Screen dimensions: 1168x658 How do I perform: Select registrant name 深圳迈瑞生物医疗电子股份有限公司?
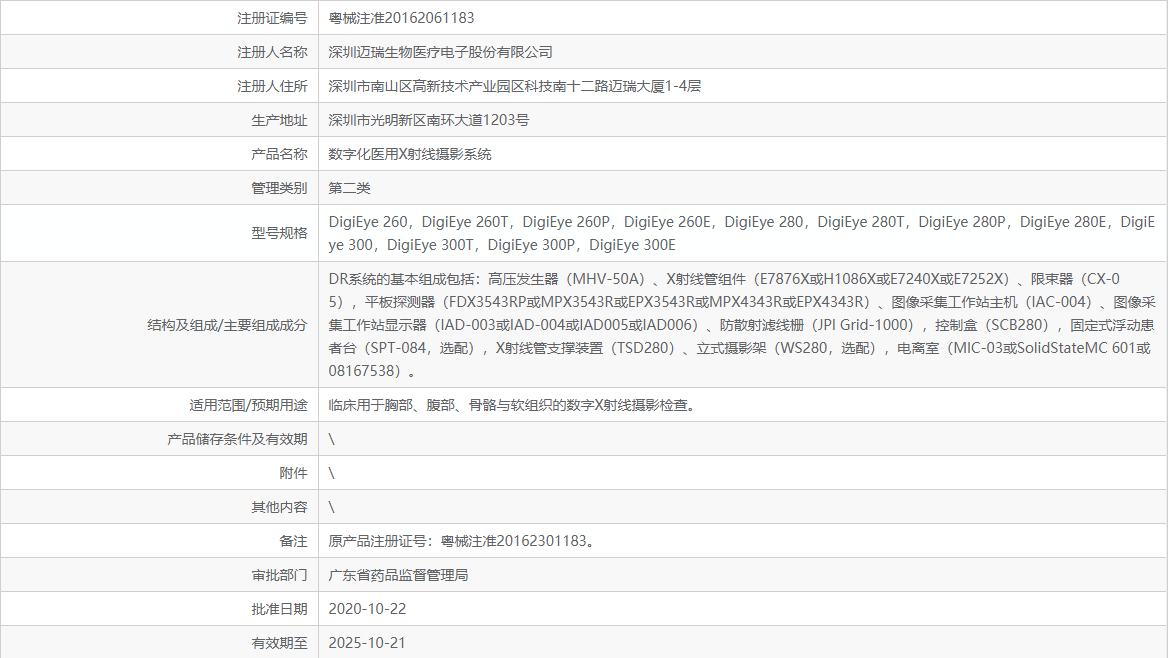(x=440, y=52)
